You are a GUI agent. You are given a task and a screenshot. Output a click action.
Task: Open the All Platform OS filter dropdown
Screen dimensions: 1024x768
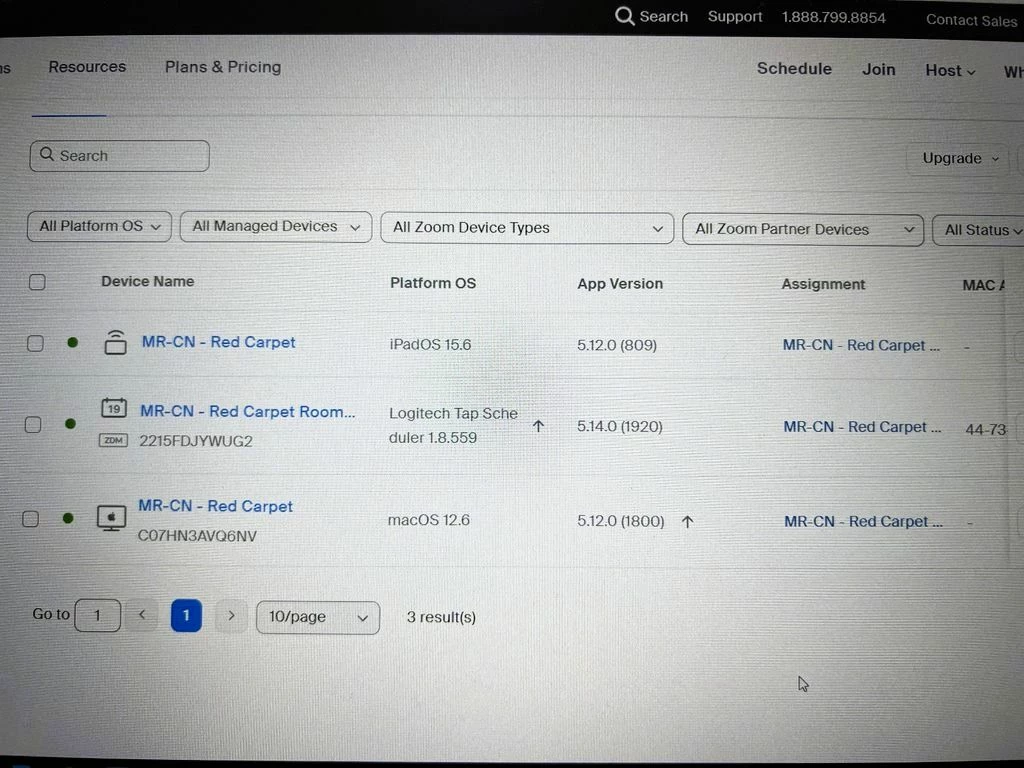click(x=99, y=226)
